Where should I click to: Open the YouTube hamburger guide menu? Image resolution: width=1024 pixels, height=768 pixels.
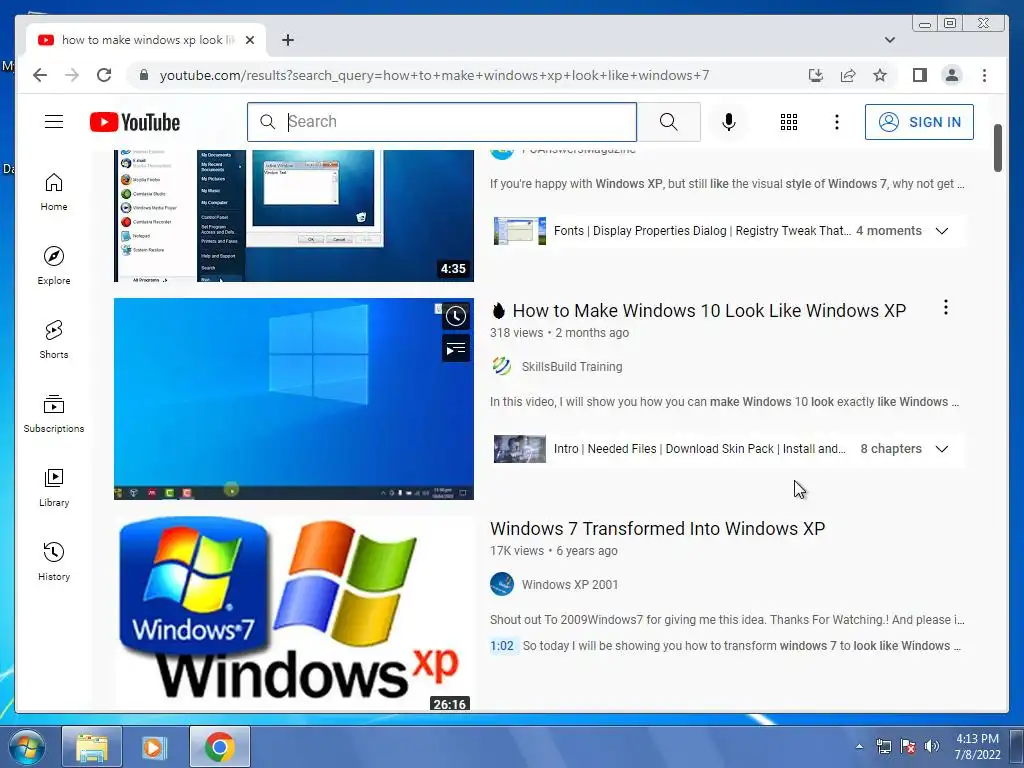(54, 121)
